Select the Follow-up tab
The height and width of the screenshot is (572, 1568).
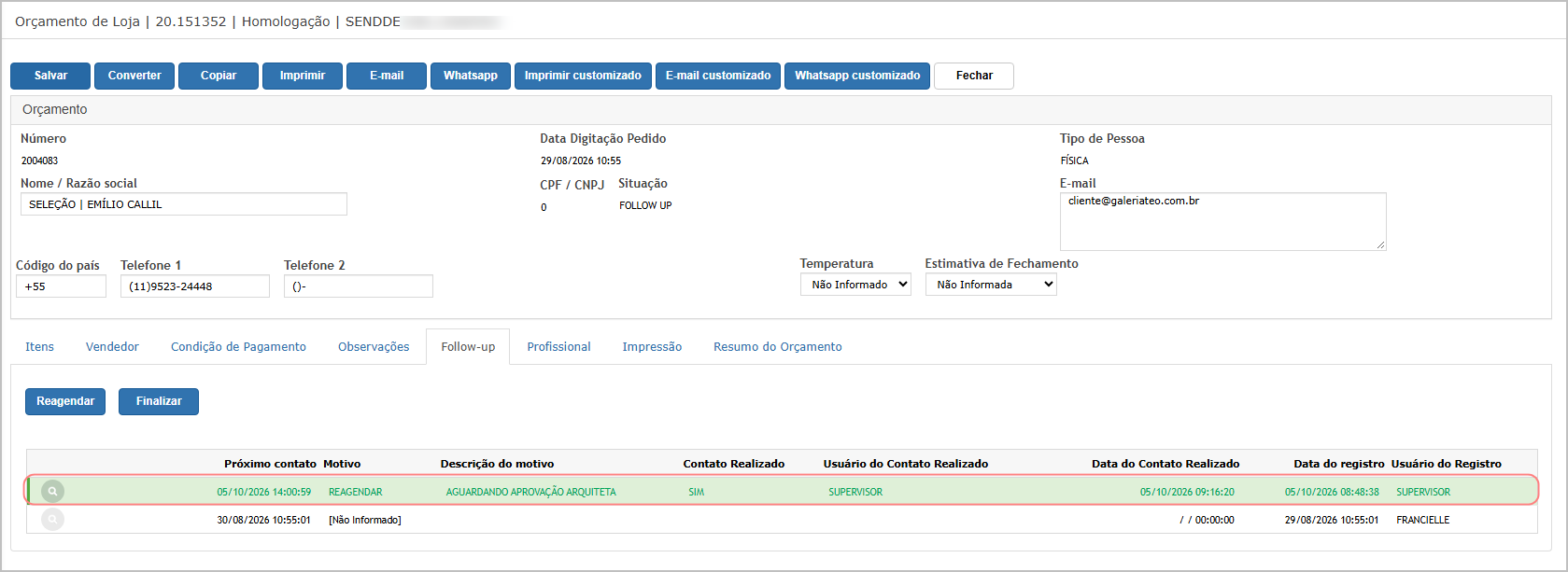coord(468,347)
